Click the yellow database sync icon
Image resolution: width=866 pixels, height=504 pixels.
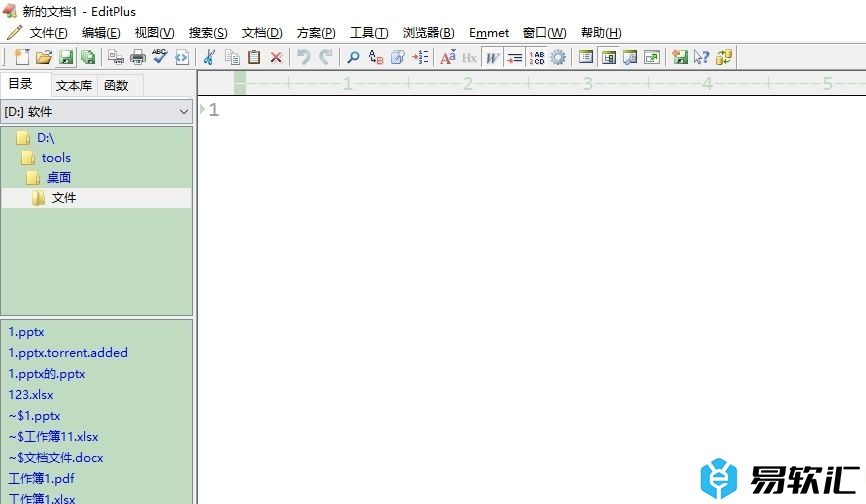pyautogui.click(x=724, y=57)
